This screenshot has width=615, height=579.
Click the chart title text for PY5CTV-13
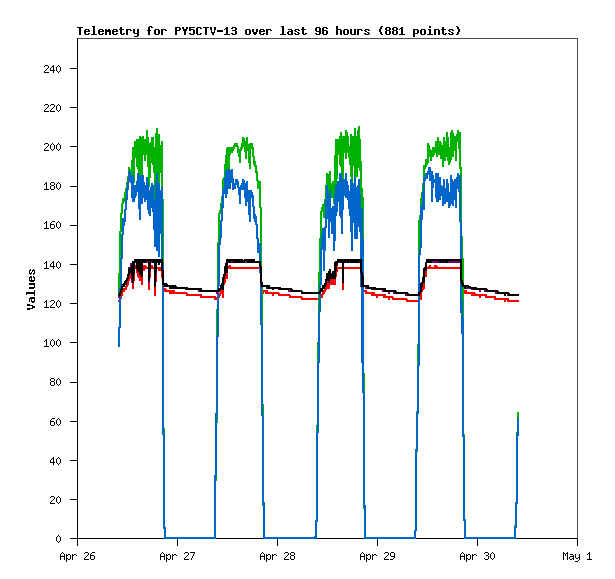[x=269, y=31]
